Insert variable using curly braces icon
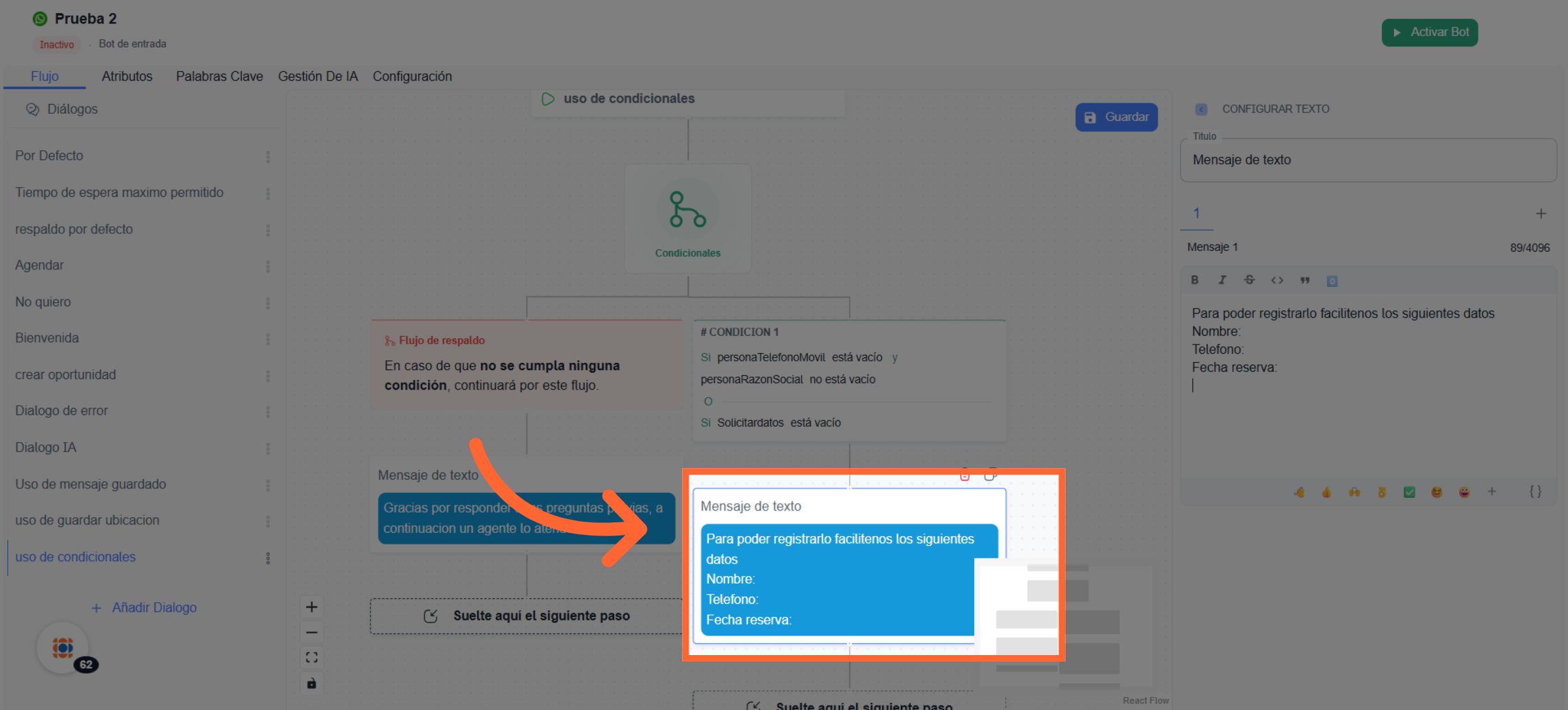This screenshot has height=710, width=1568. [x=1535, y=492]
